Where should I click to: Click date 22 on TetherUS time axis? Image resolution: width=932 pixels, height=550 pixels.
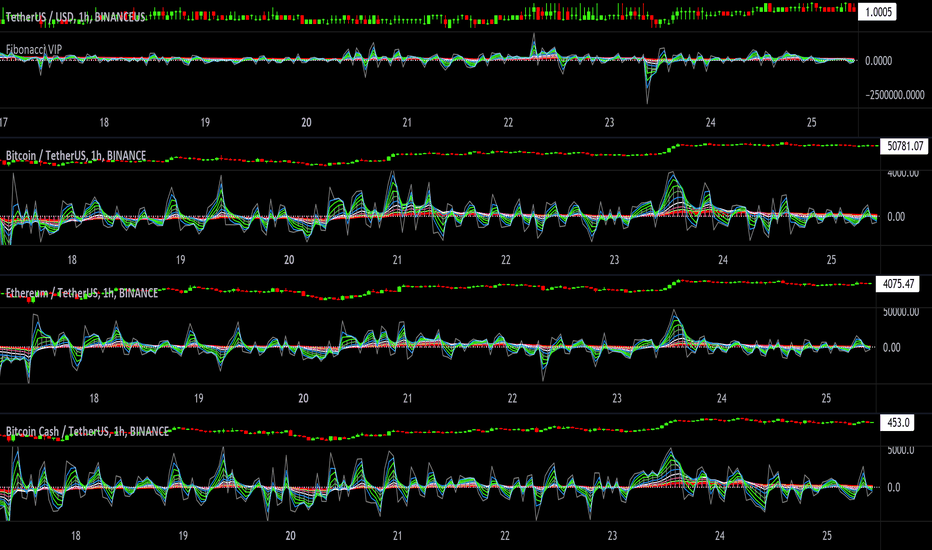point(508,122)
